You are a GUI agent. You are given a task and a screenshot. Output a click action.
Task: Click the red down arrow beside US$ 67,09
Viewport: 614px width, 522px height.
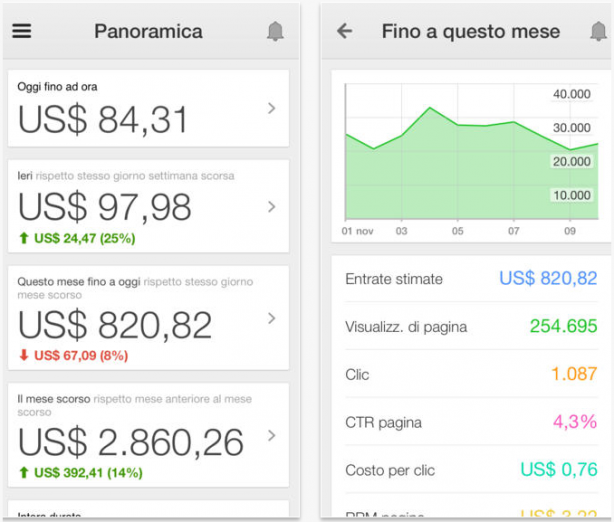(x=24, y=355)
